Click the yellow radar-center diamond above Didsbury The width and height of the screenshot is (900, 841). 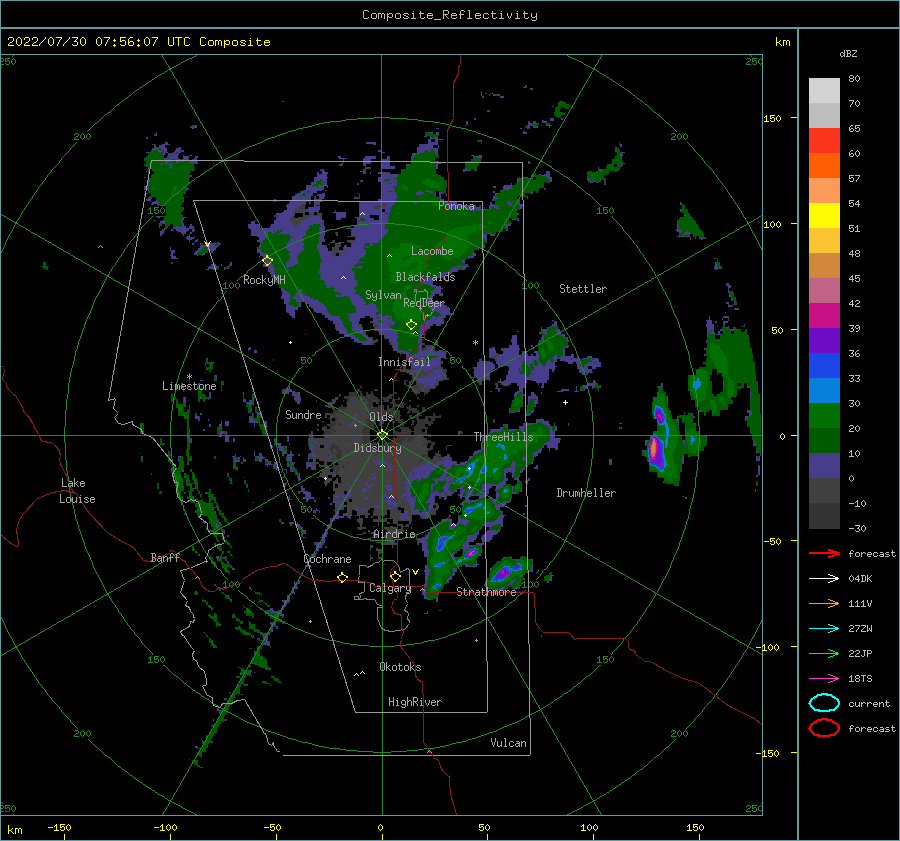[x=382, y=435]
